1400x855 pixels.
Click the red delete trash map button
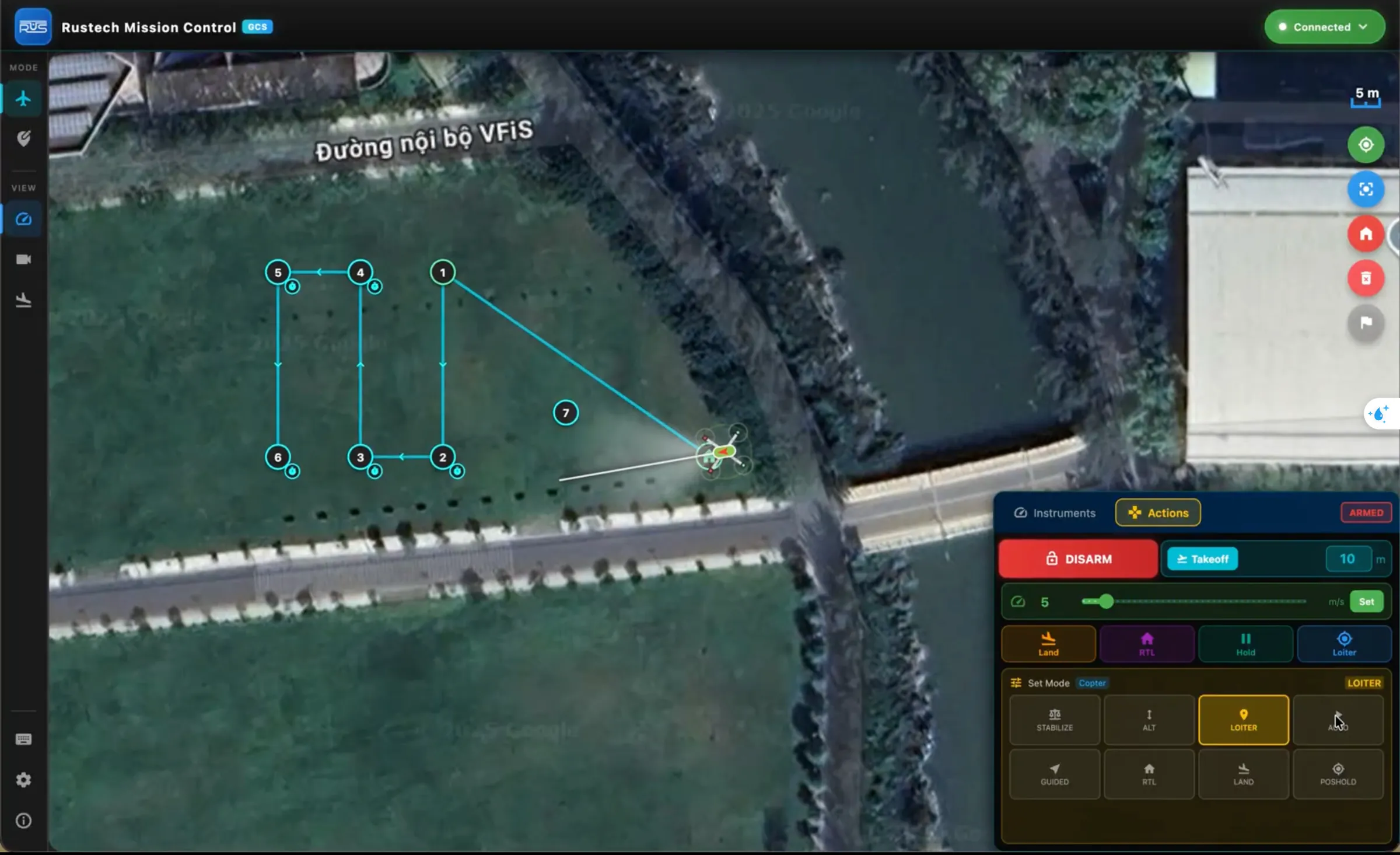click(1366, 278)
